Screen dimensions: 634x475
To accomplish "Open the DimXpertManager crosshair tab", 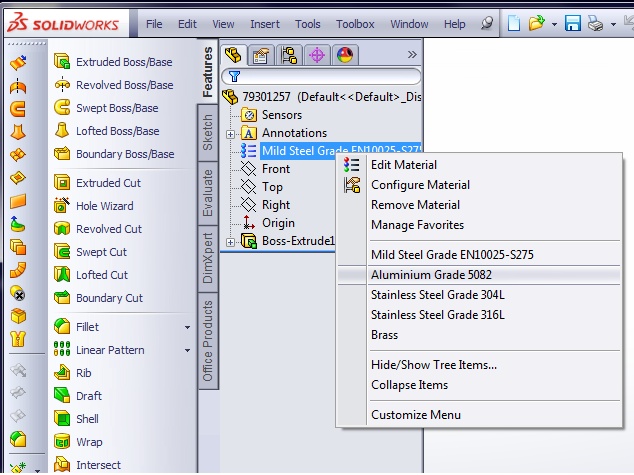I will point(317,55).
